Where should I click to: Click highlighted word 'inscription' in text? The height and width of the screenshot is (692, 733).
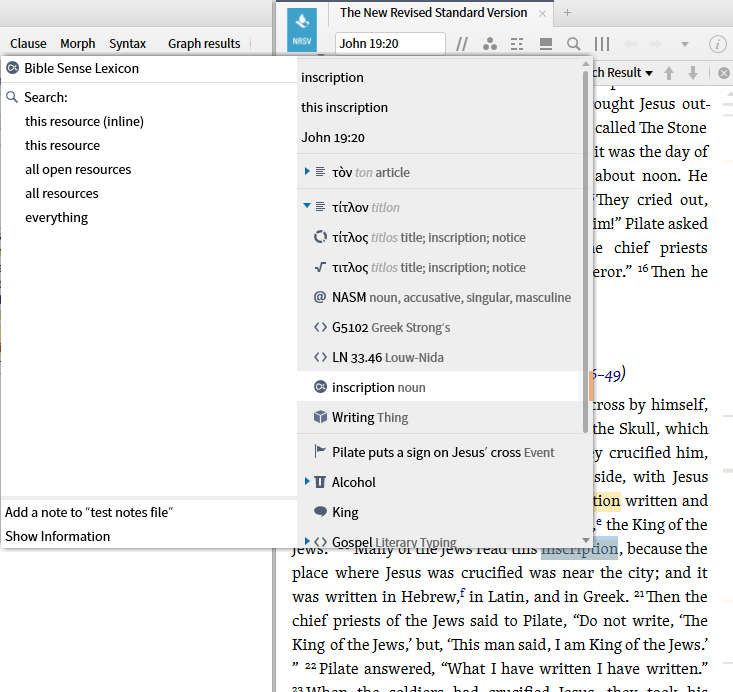pos(579,548)
